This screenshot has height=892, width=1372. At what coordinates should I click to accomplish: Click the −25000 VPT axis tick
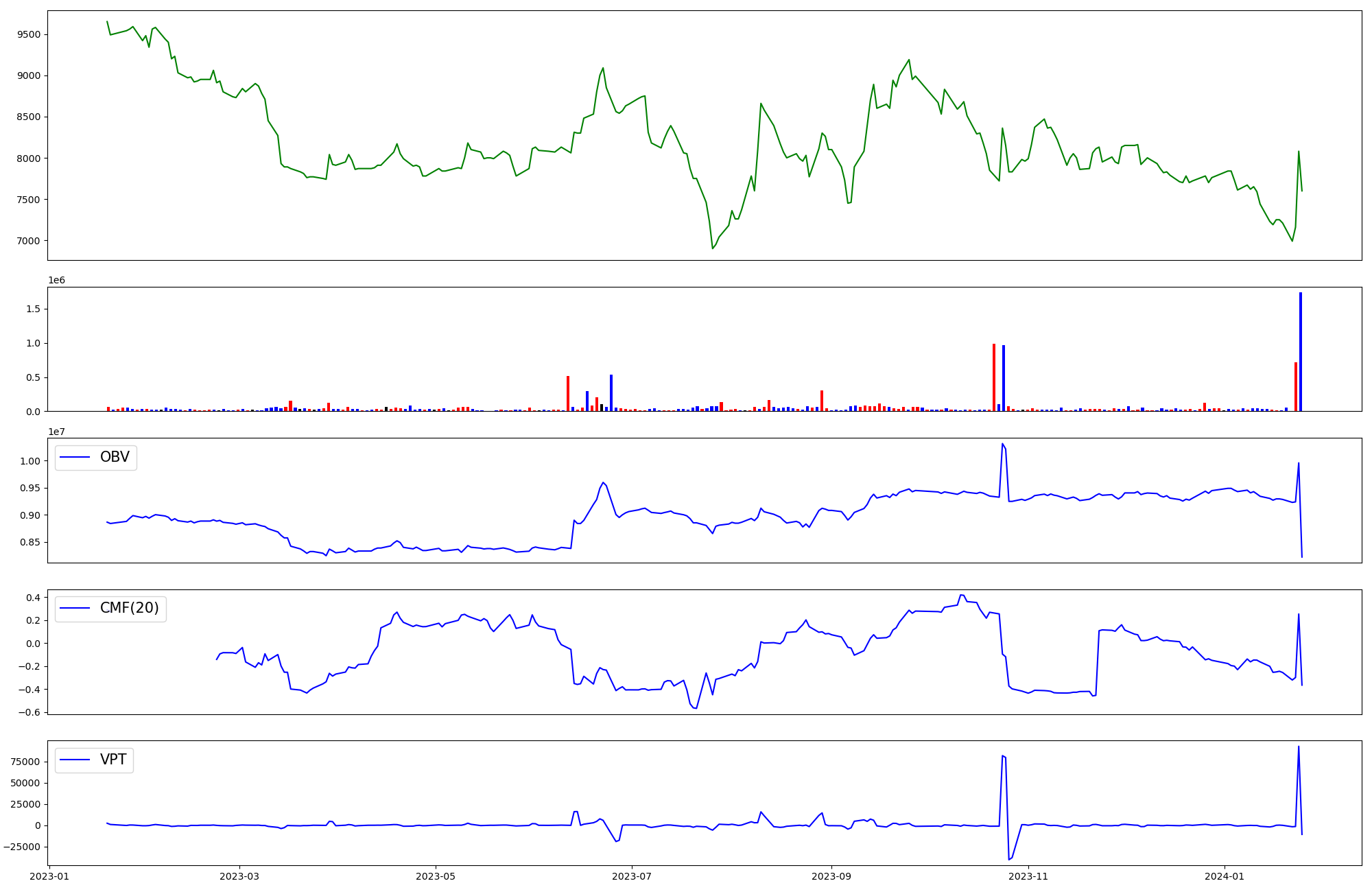[x=23, y=847]
